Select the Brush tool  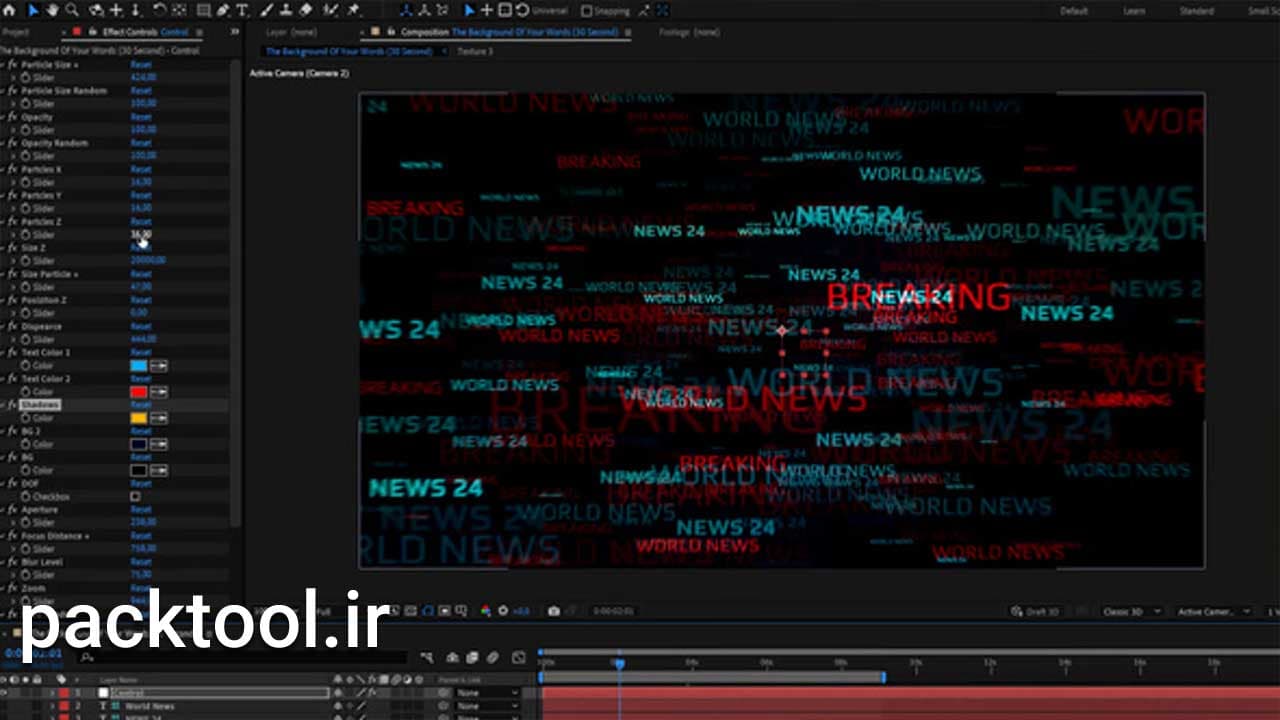pos(268,10)
